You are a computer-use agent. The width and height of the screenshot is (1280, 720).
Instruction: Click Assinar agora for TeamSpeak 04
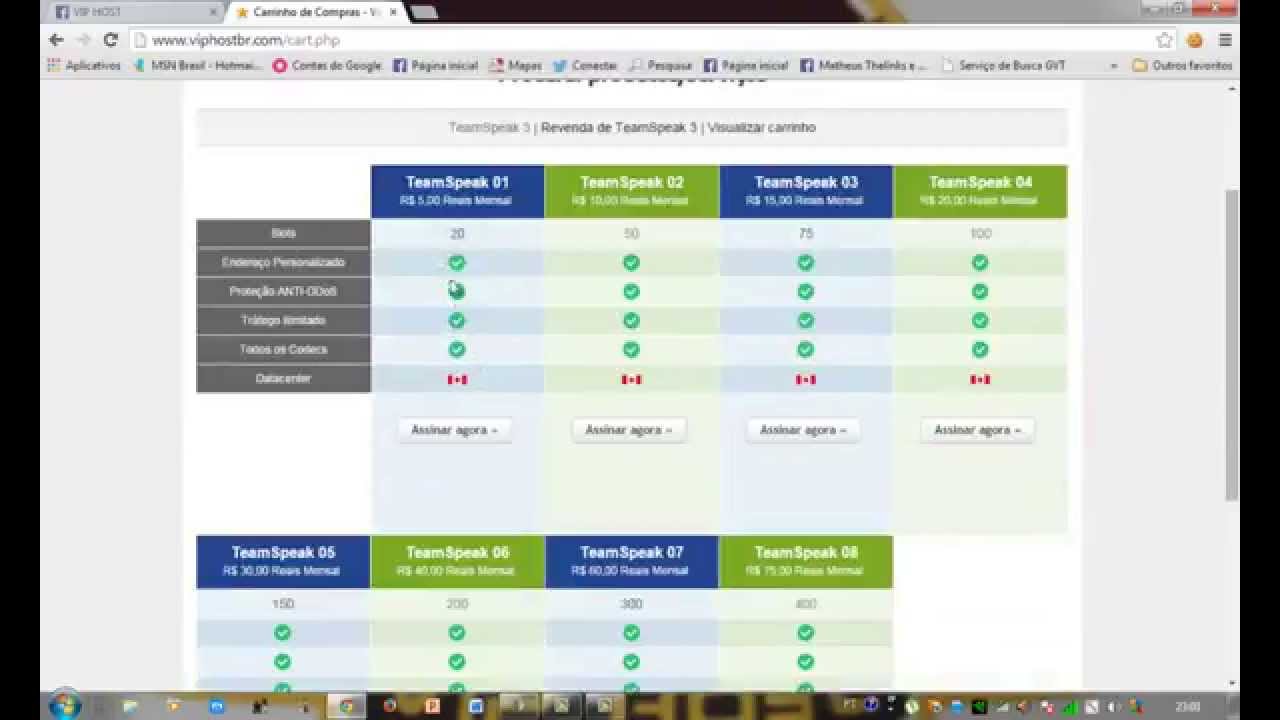[977, 430]
